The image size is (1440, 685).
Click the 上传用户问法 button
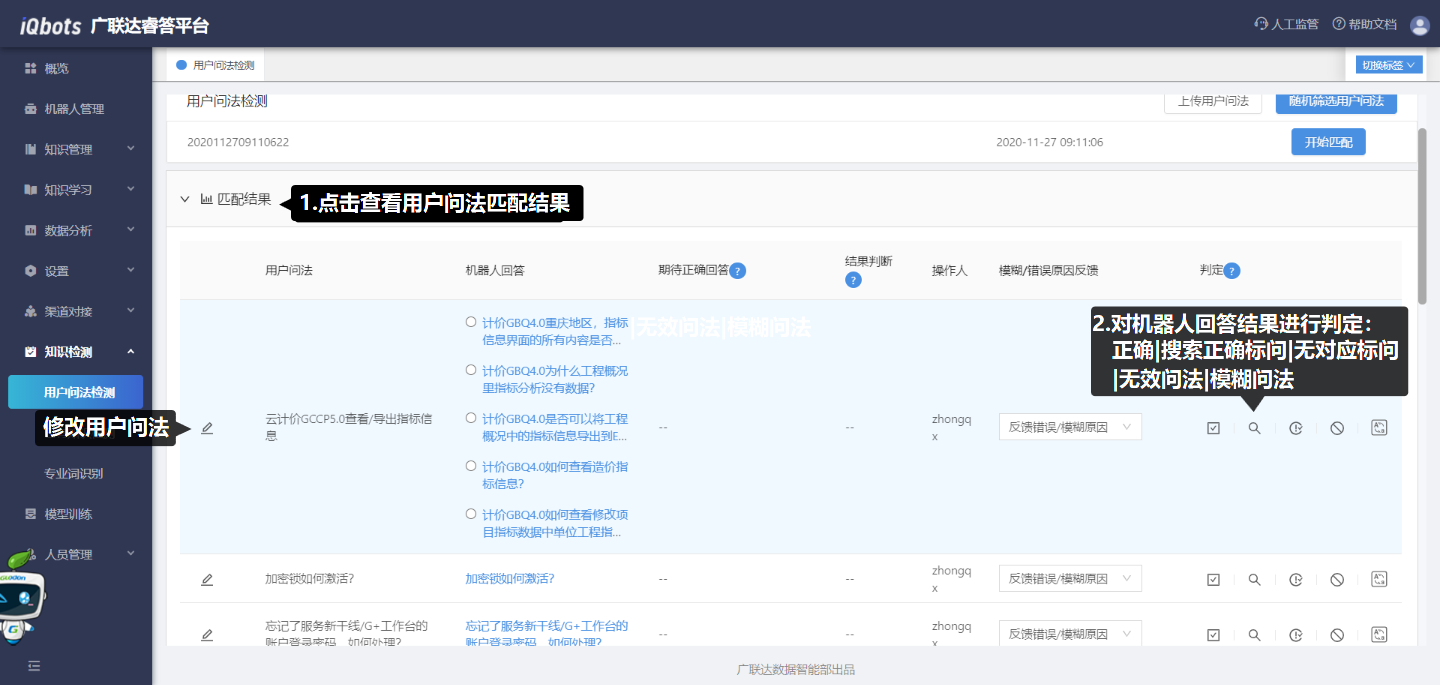1212,101
